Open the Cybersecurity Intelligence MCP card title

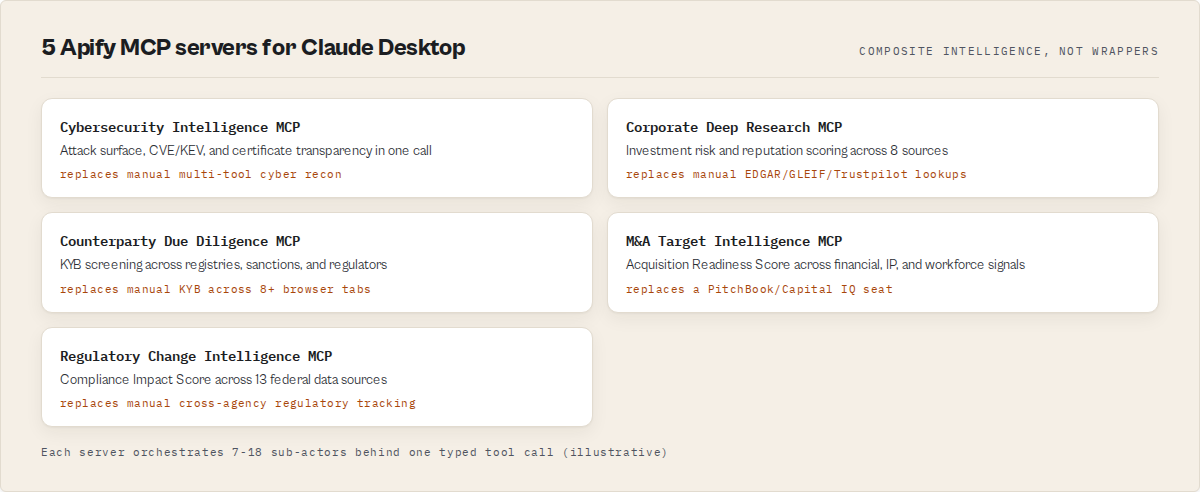pos(180,127)
